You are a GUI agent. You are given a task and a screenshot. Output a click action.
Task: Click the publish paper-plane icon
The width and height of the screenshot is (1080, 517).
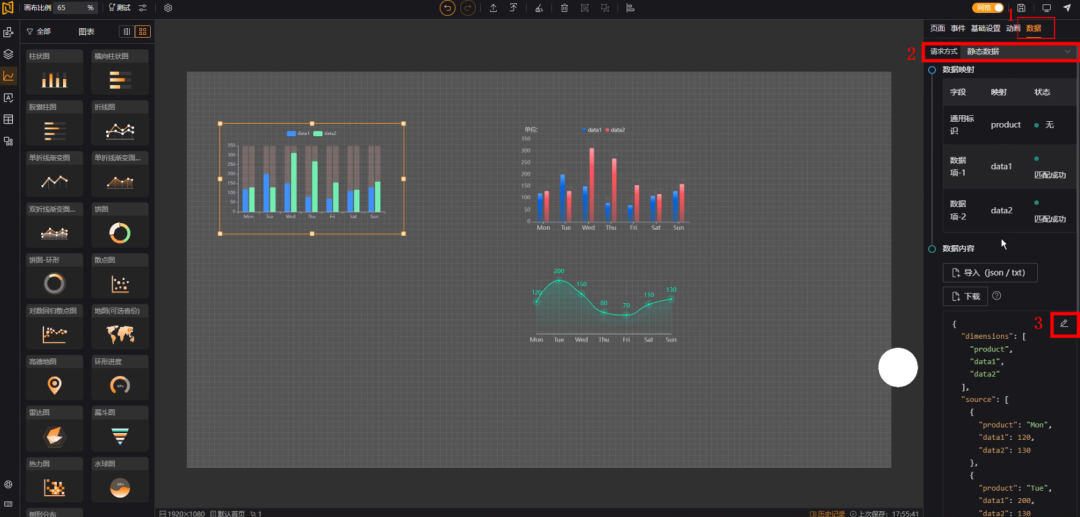(x=1067, y=8)
